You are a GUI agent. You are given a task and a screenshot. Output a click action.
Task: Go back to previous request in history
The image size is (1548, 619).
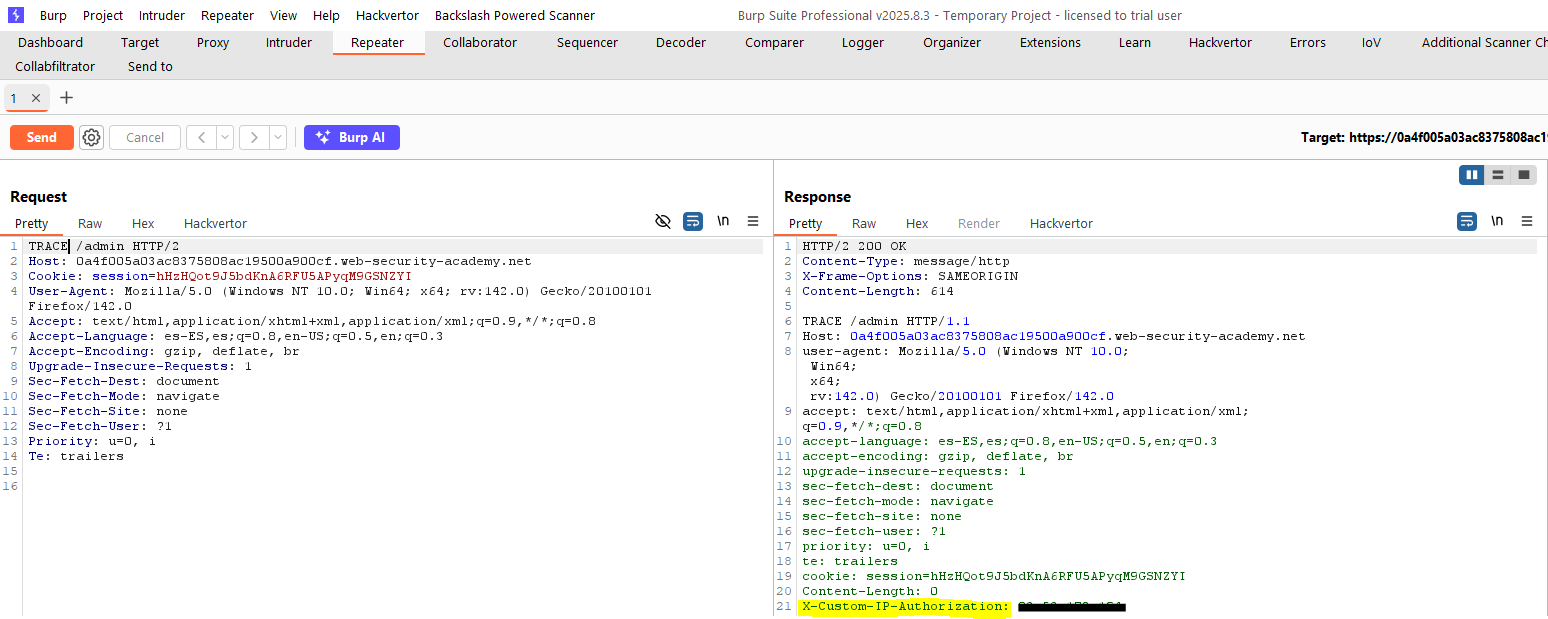click(x=201, y=138)
